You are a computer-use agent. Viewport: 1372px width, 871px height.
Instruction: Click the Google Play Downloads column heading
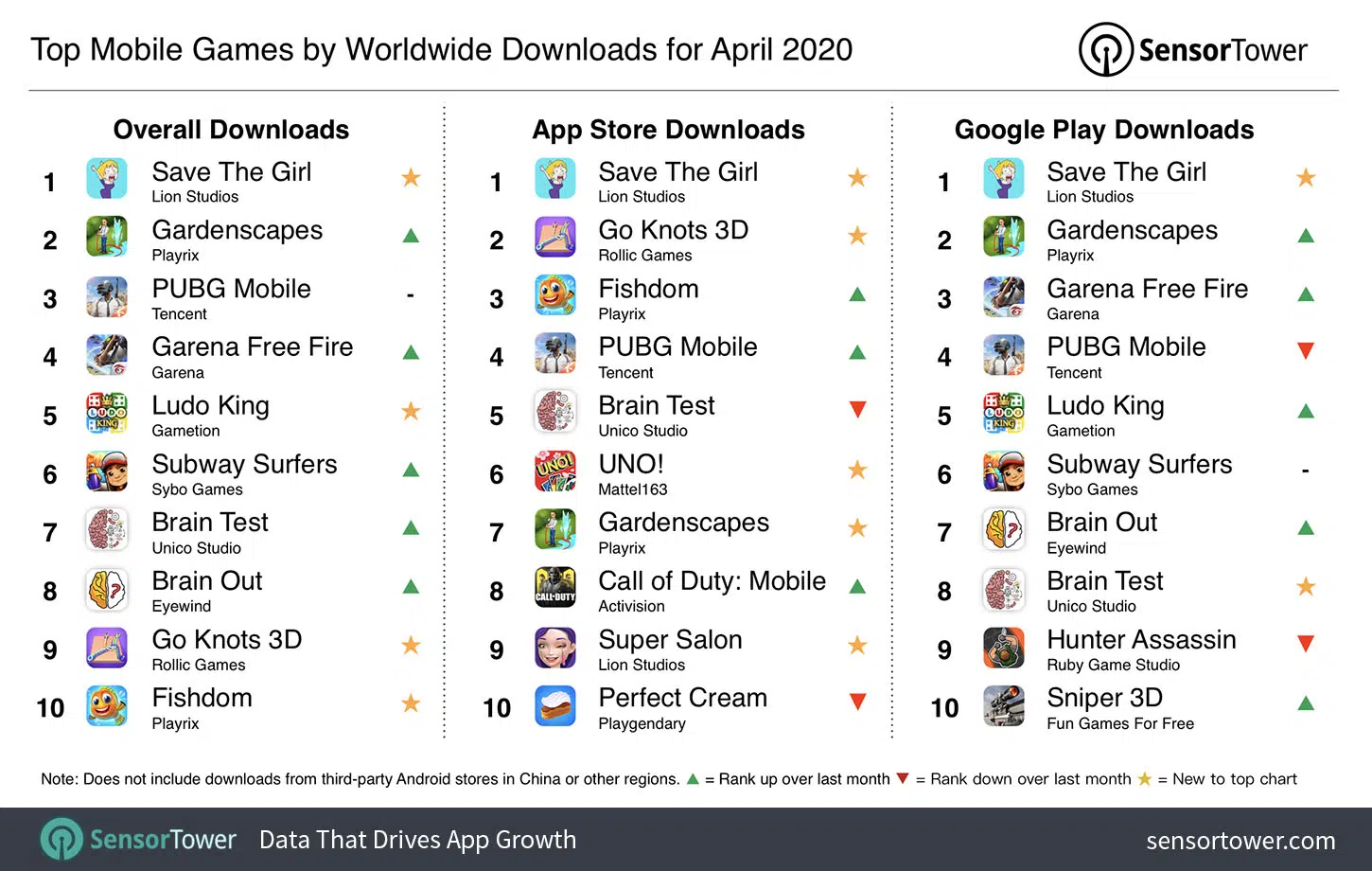click(1104, 130)
